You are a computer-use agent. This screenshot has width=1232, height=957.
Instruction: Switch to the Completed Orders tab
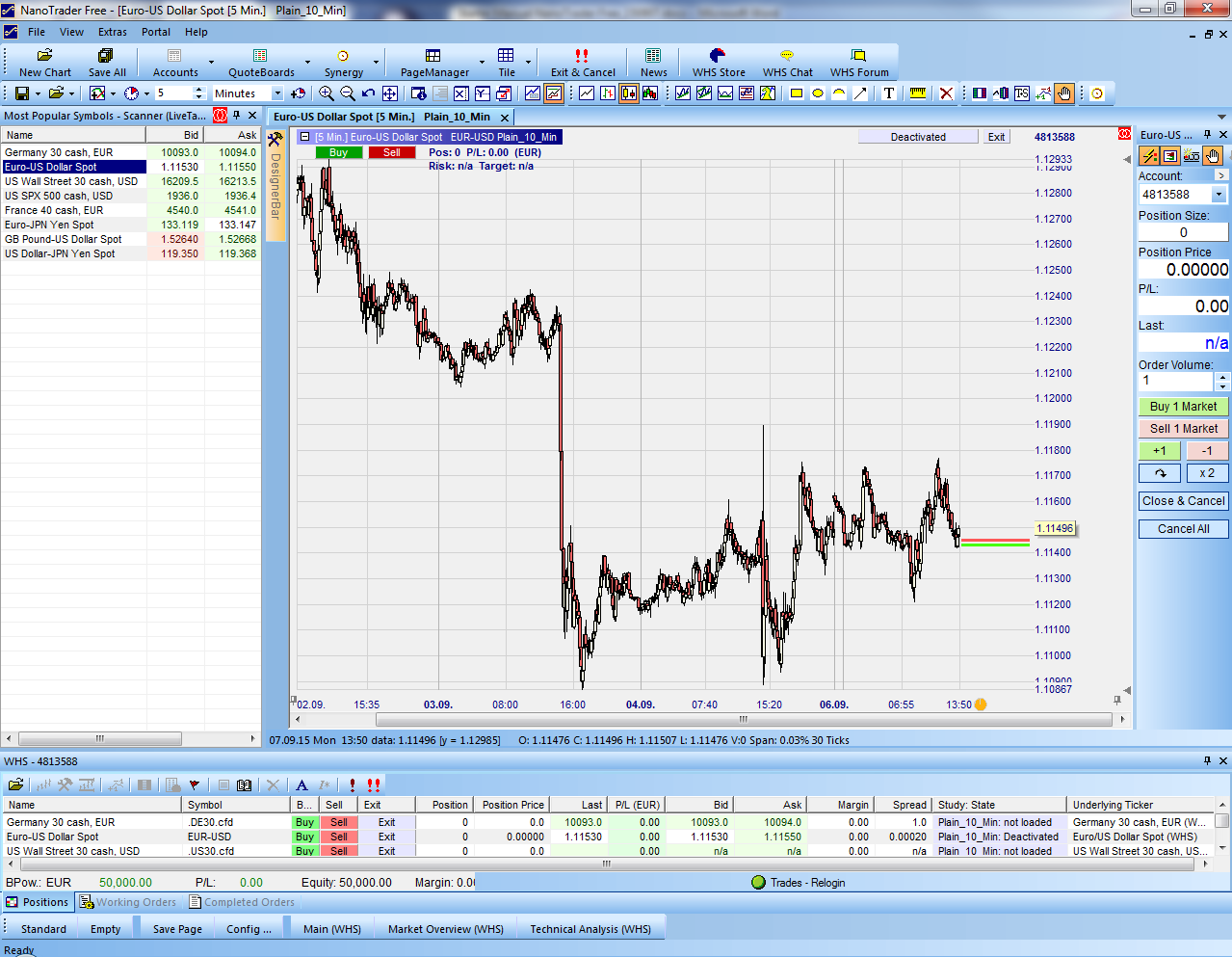point(242,902)
